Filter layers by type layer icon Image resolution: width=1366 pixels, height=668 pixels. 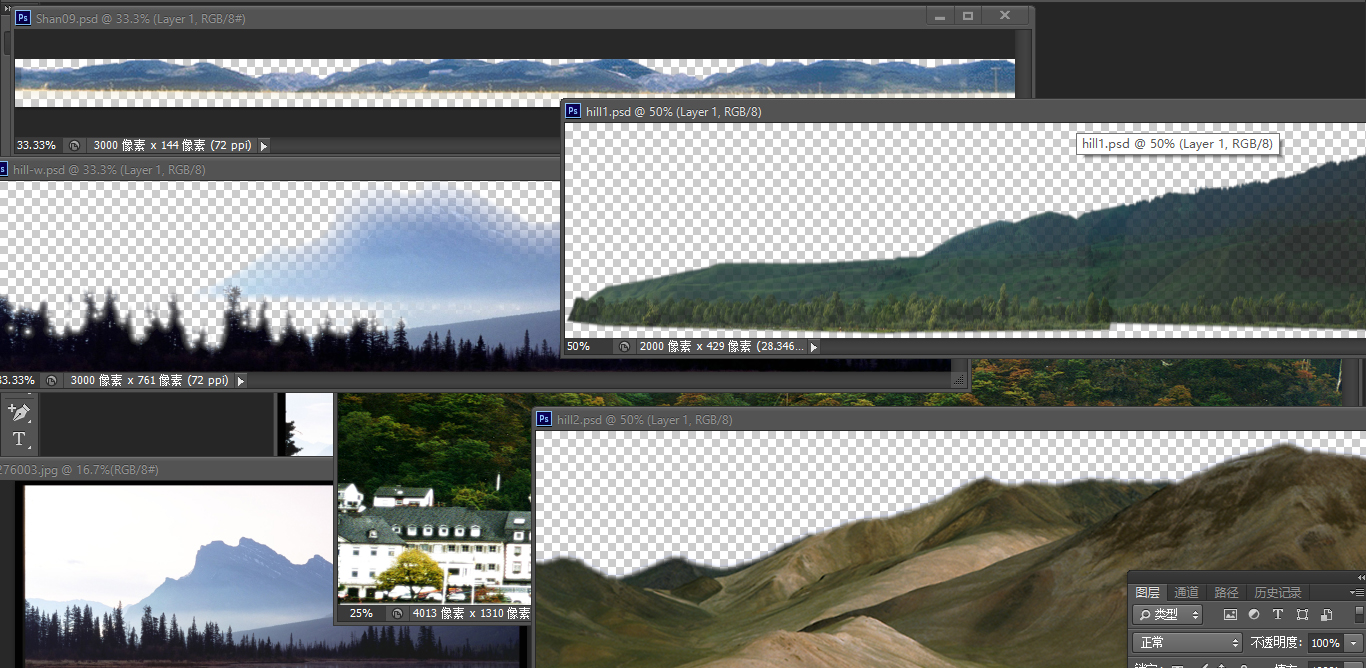[x=1278, y=615]
